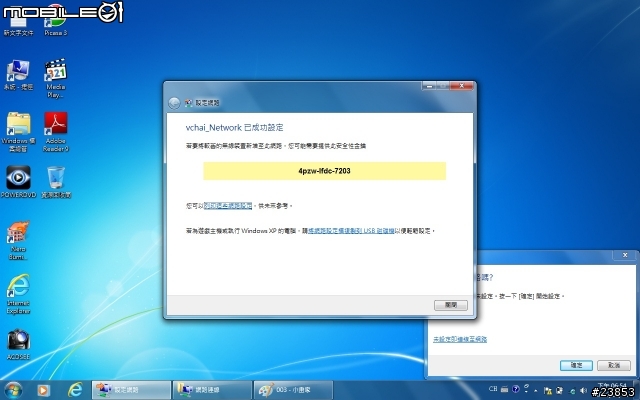Image resolution: width=640 pixels, height=400 pixels.
Task: Click the taskbar clock showing 06:54
Action: pyautogui.click(x=612, y=385)
